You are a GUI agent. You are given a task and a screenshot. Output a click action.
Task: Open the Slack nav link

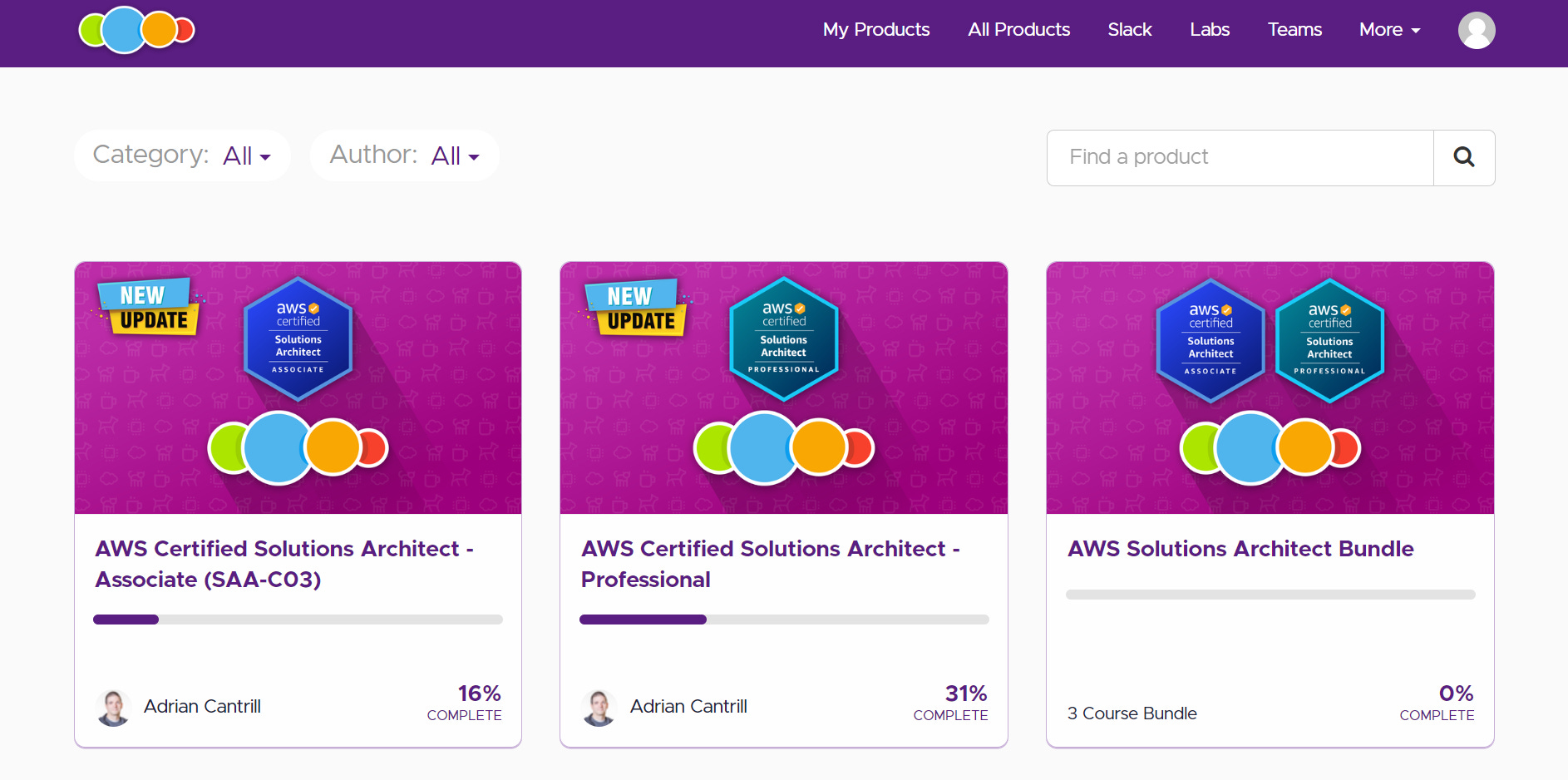(1130, 30)
